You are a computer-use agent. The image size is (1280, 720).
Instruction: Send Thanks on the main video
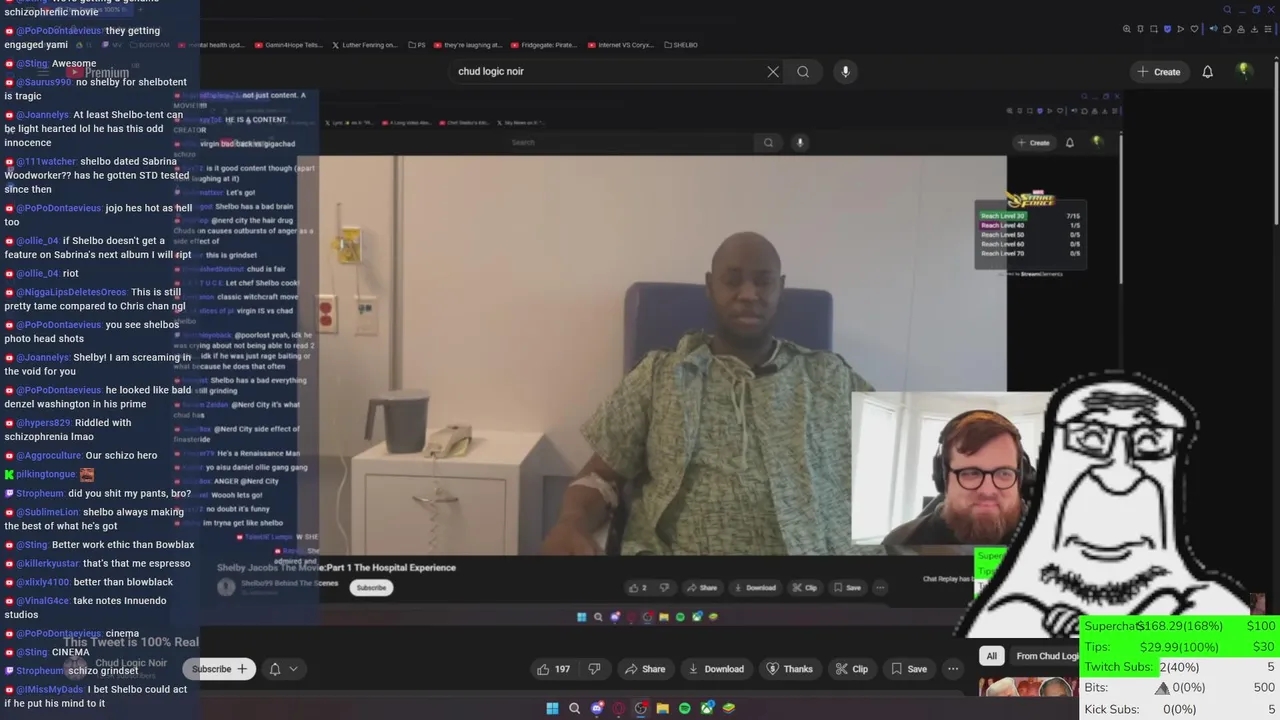pos(789,669)
